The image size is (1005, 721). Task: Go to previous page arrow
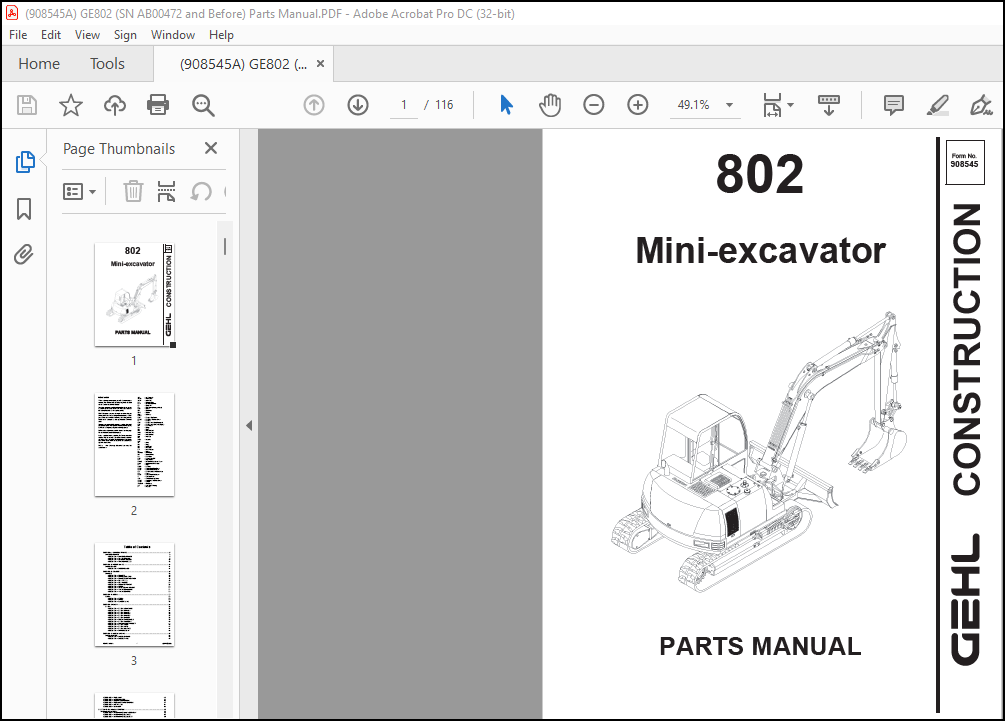(314, 105)
